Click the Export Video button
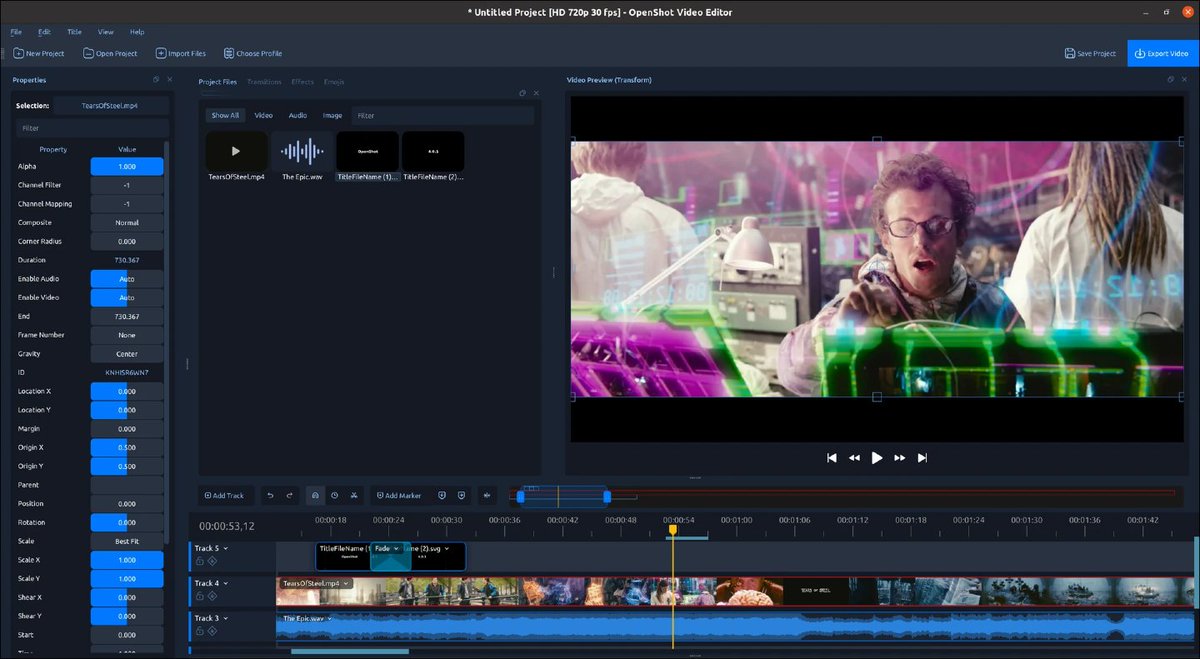This screenshot has width=1200, height=659. pyautogui.click(x=1161, y=53)
